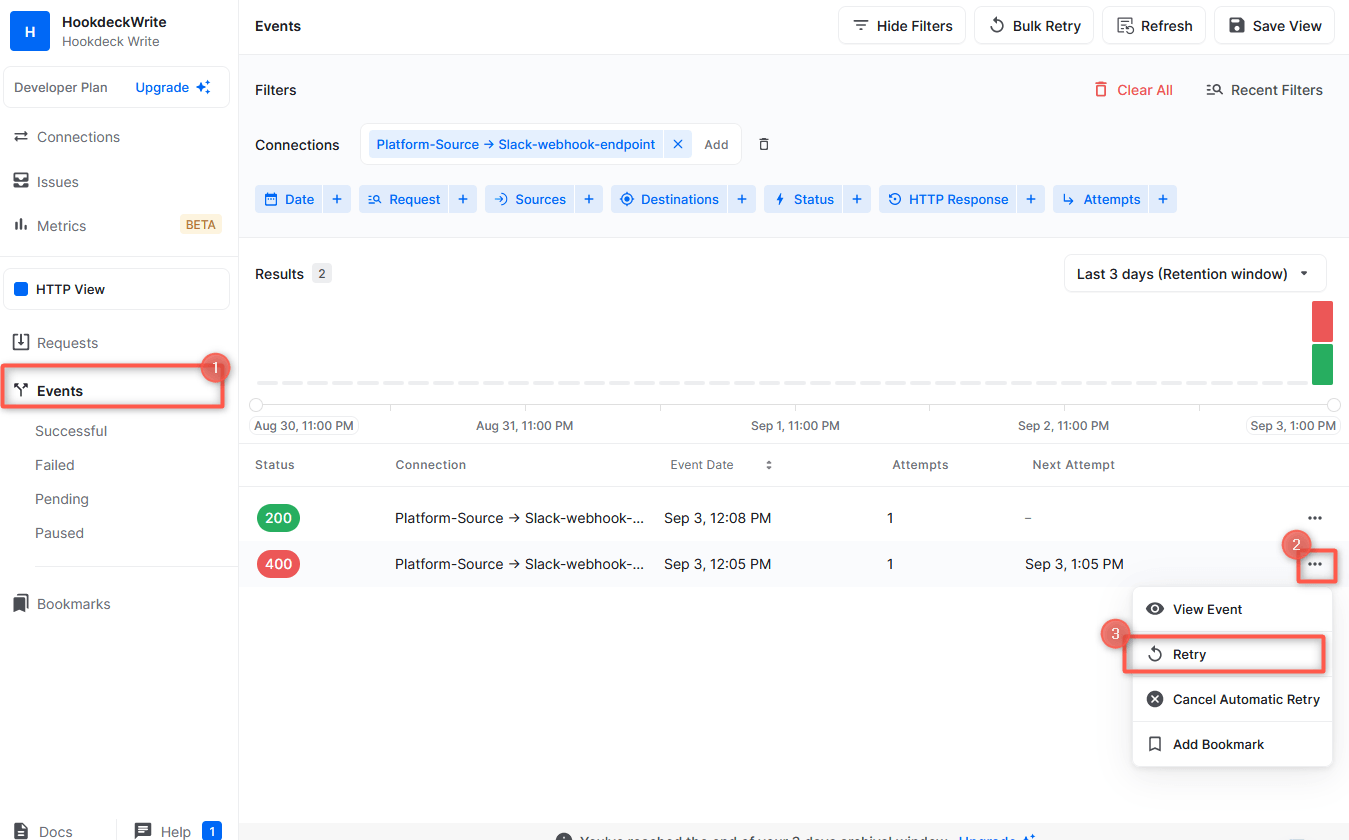Click the plus icon next to Date filter
The image size is (1349, 840).
(x=337, y=199)
